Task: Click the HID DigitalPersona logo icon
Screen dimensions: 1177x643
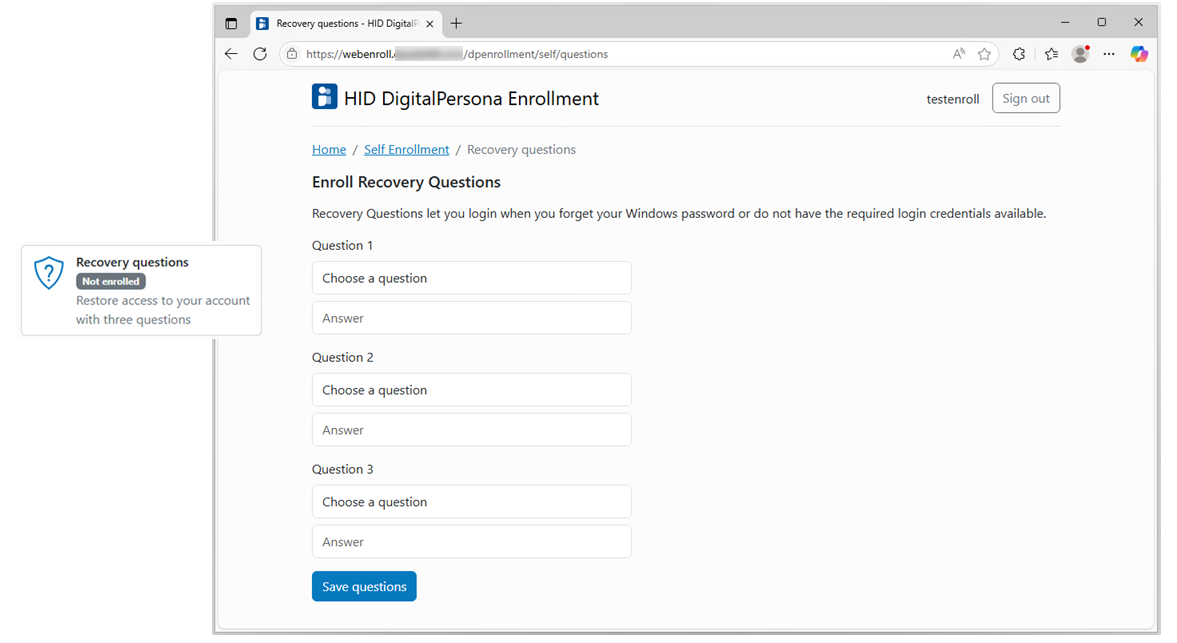Action: click(324, 97)
